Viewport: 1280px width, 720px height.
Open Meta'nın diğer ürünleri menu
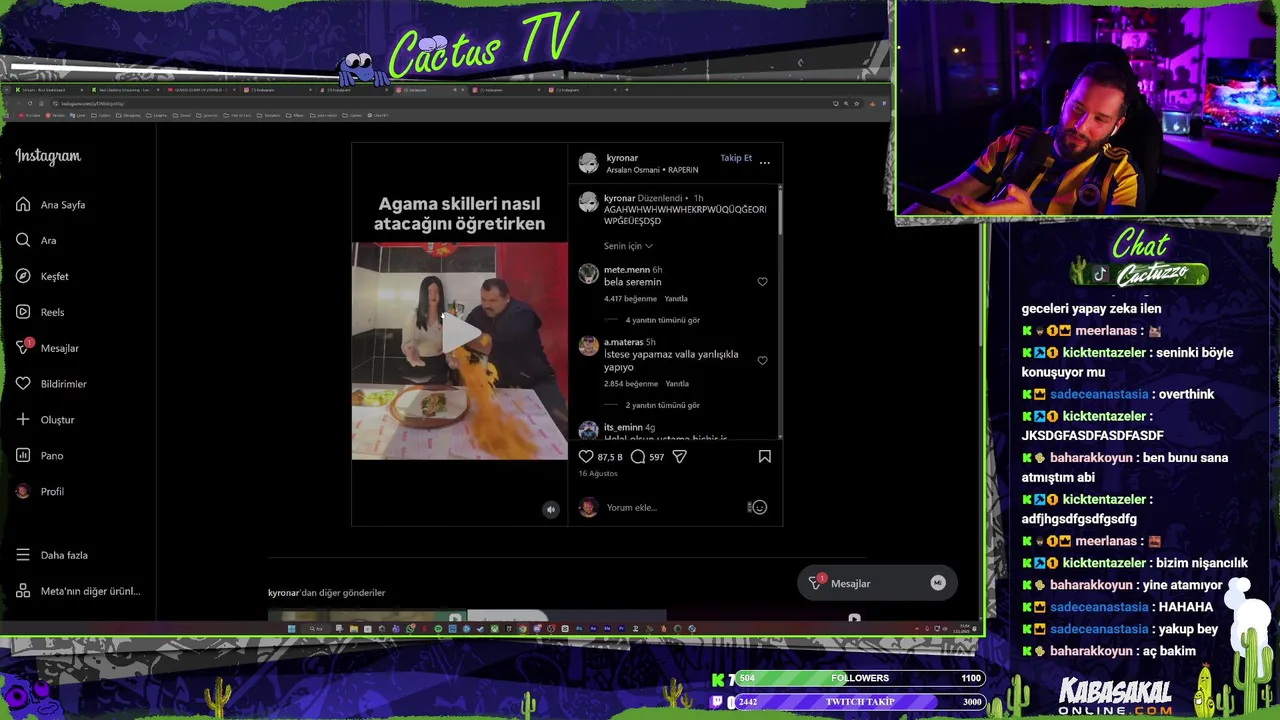click(78, 591)
